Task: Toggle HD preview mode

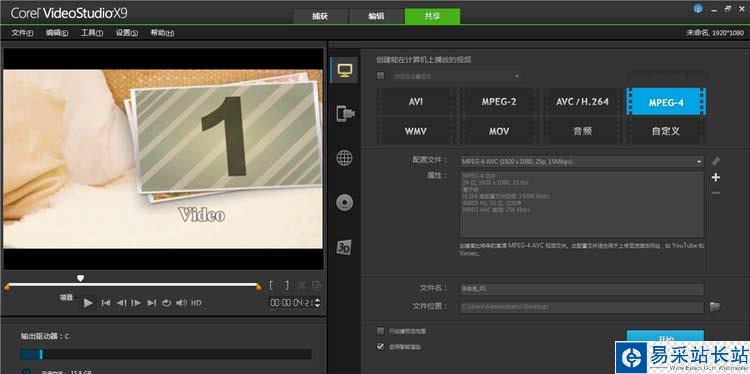Action: pyautogui.click(x=196, y=303)
